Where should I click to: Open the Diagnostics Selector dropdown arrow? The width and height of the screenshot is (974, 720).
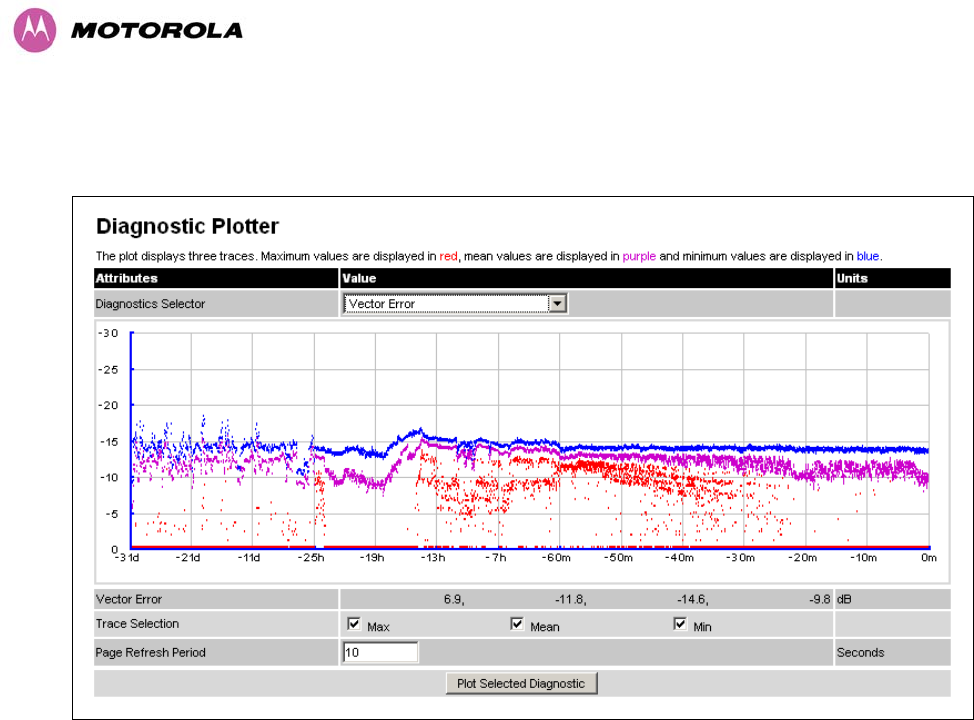(x=557, y=303)
